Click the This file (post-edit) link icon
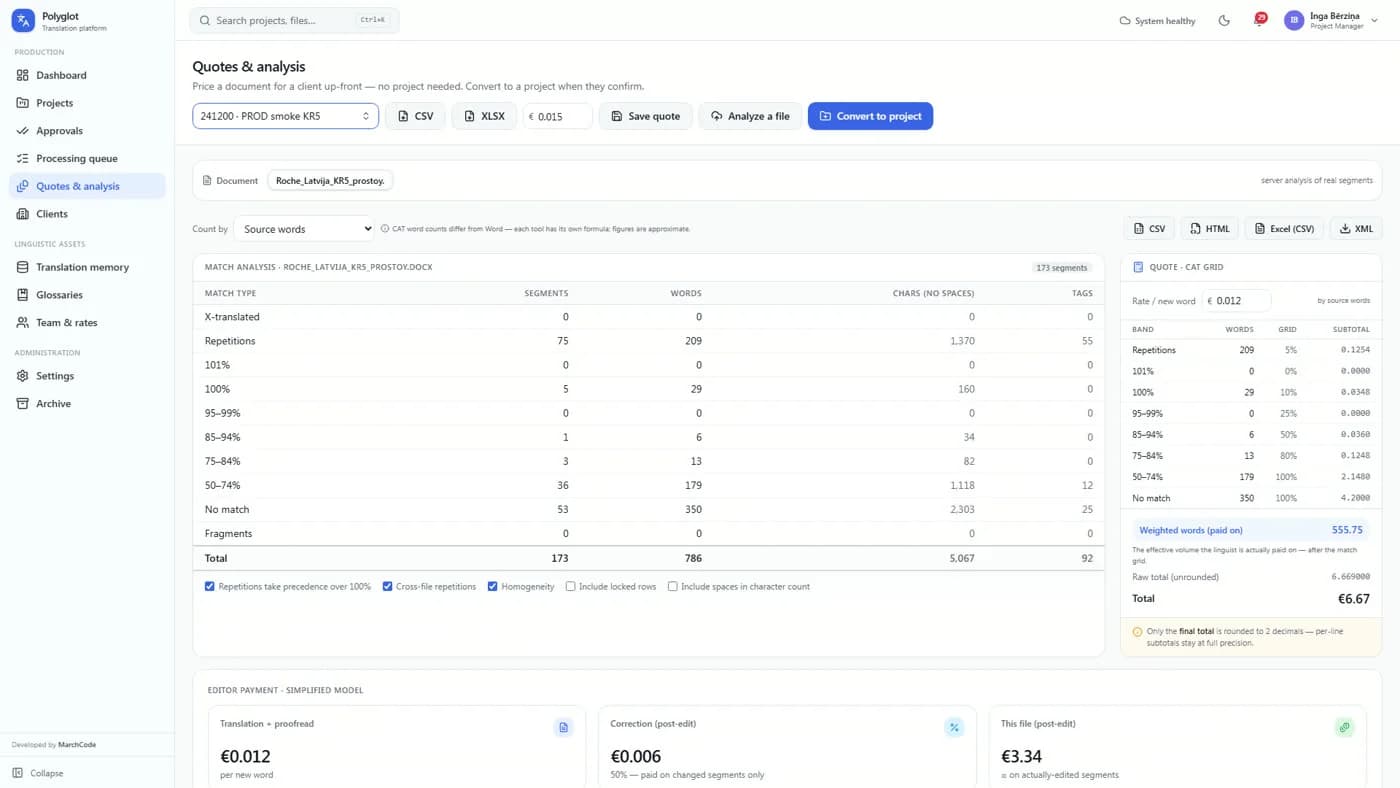The height and width of the screenshot is (788, 1400). point(1344,727)
